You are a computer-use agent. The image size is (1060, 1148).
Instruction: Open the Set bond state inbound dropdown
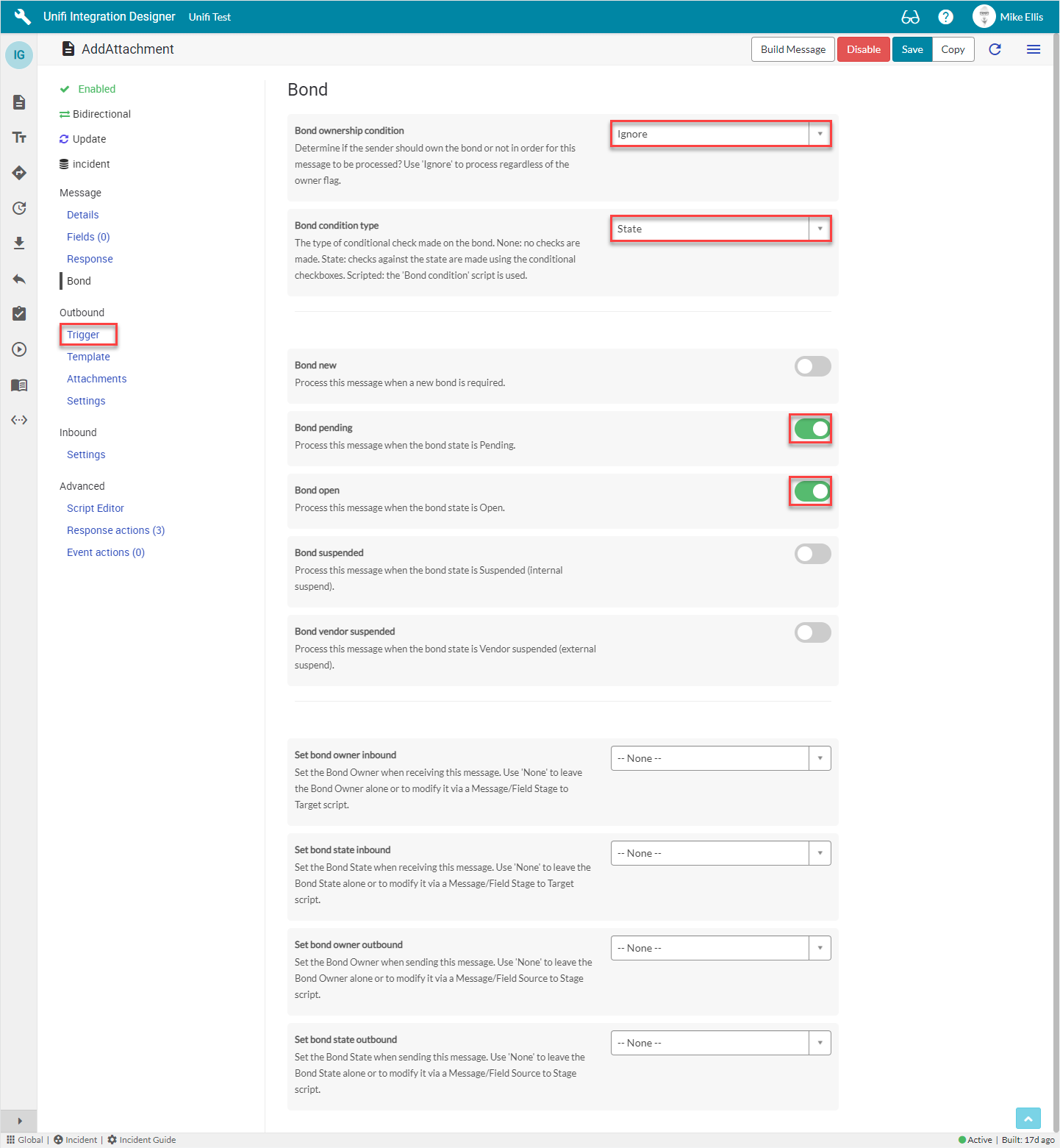tap(720, 853)
